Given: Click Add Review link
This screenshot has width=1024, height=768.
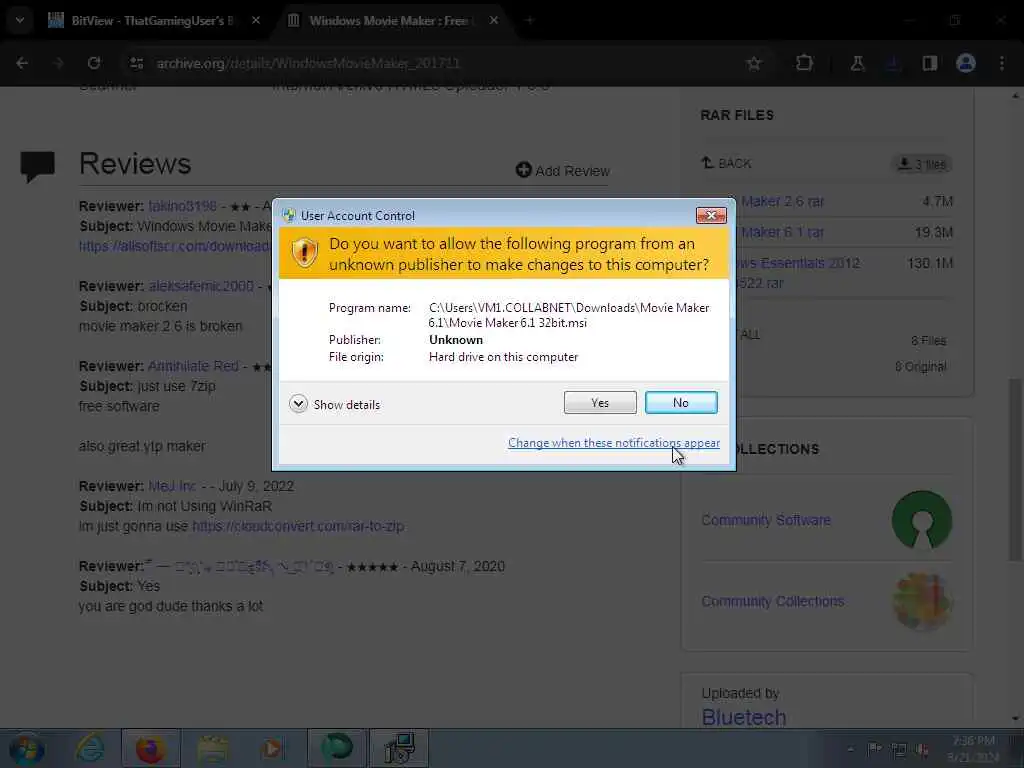Looking at the screenshot, I should [563, 170].
